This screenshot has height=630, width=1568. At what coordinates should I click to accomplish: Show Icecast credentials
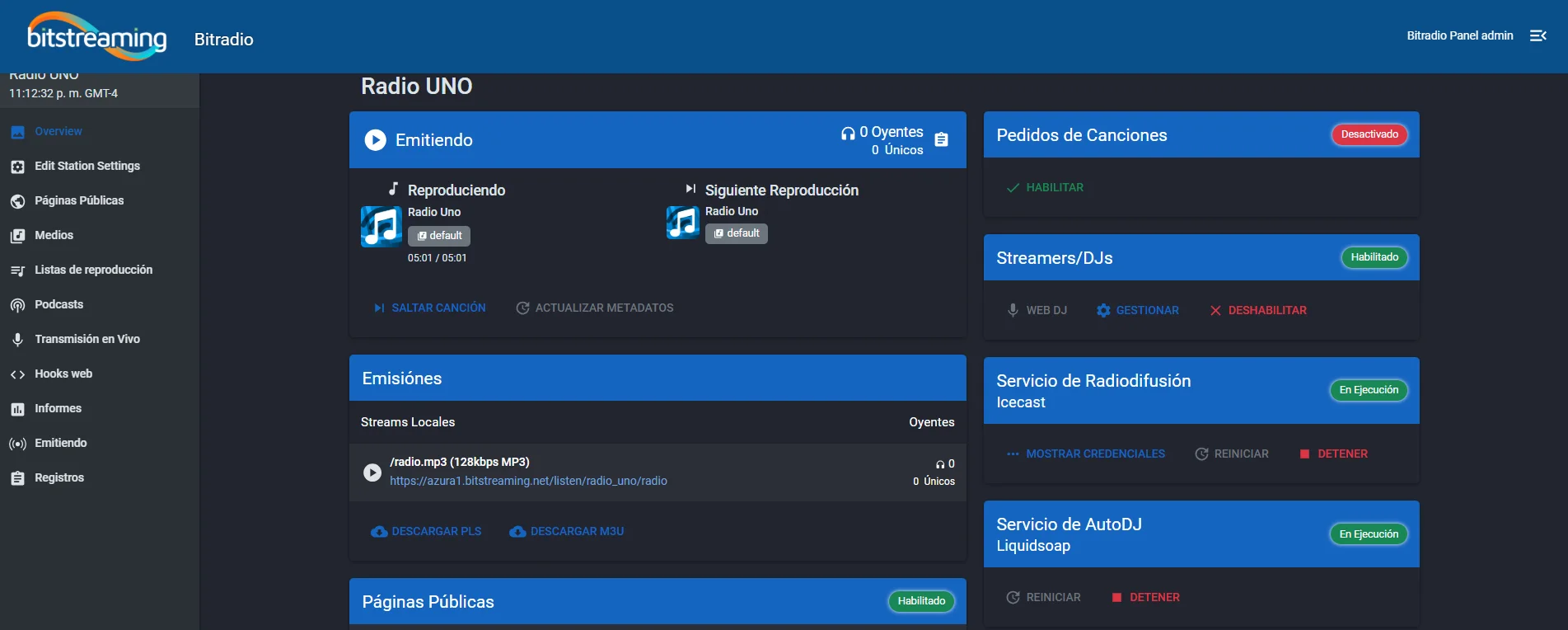(x=1085, y=454)
